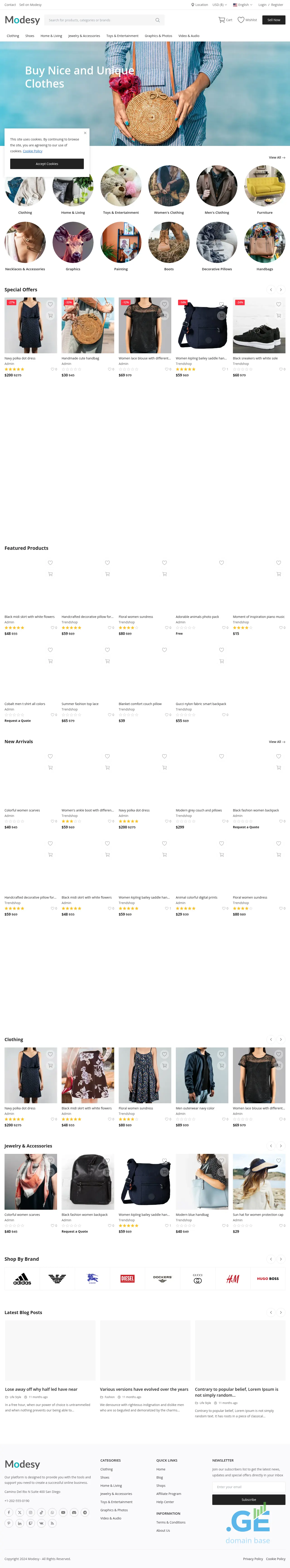Select Graphics & Photos in navigation bar
This screenshot has width=290, height=1568.
pos(158,36)
